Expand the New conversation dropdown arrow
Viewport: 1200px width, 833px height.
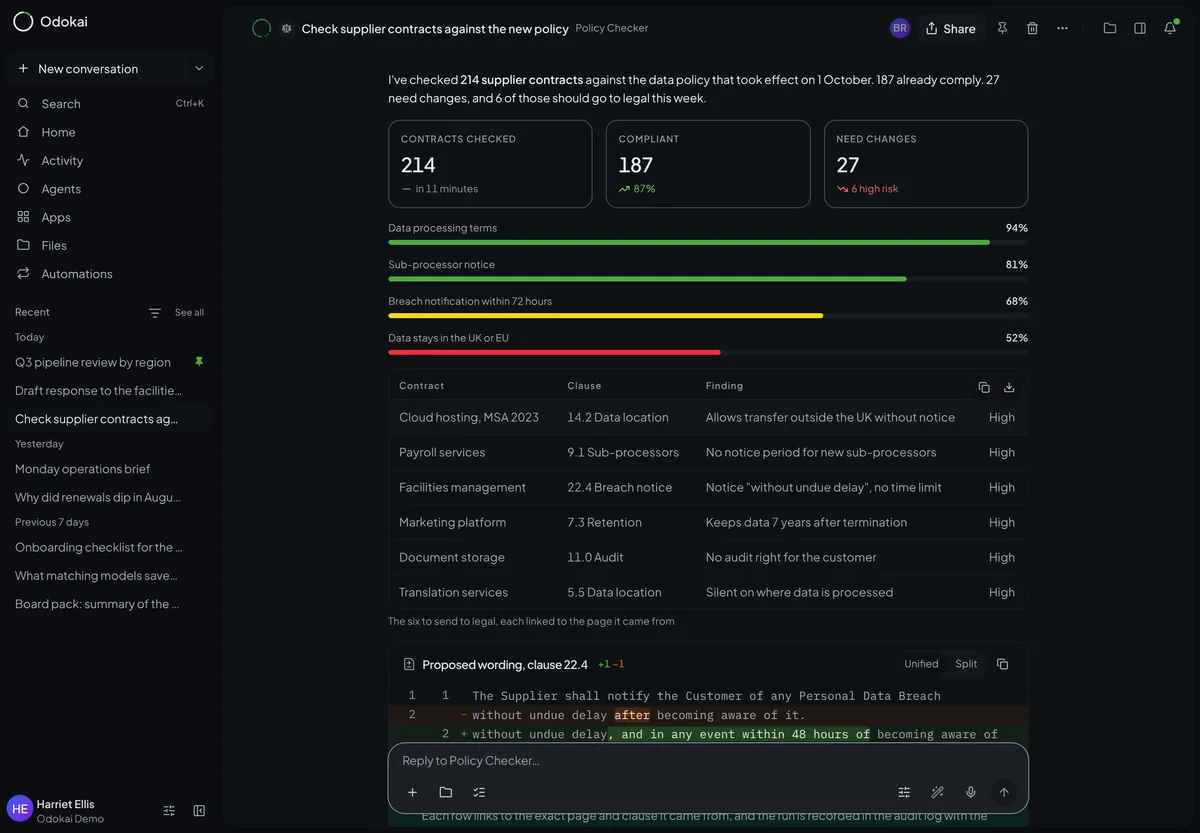click(x=199, y=69)
